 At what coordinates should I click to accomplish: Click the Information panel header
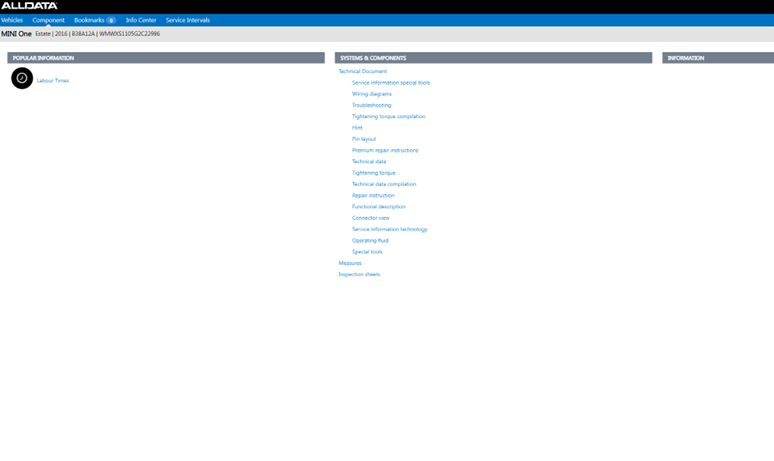coord(718,58)
